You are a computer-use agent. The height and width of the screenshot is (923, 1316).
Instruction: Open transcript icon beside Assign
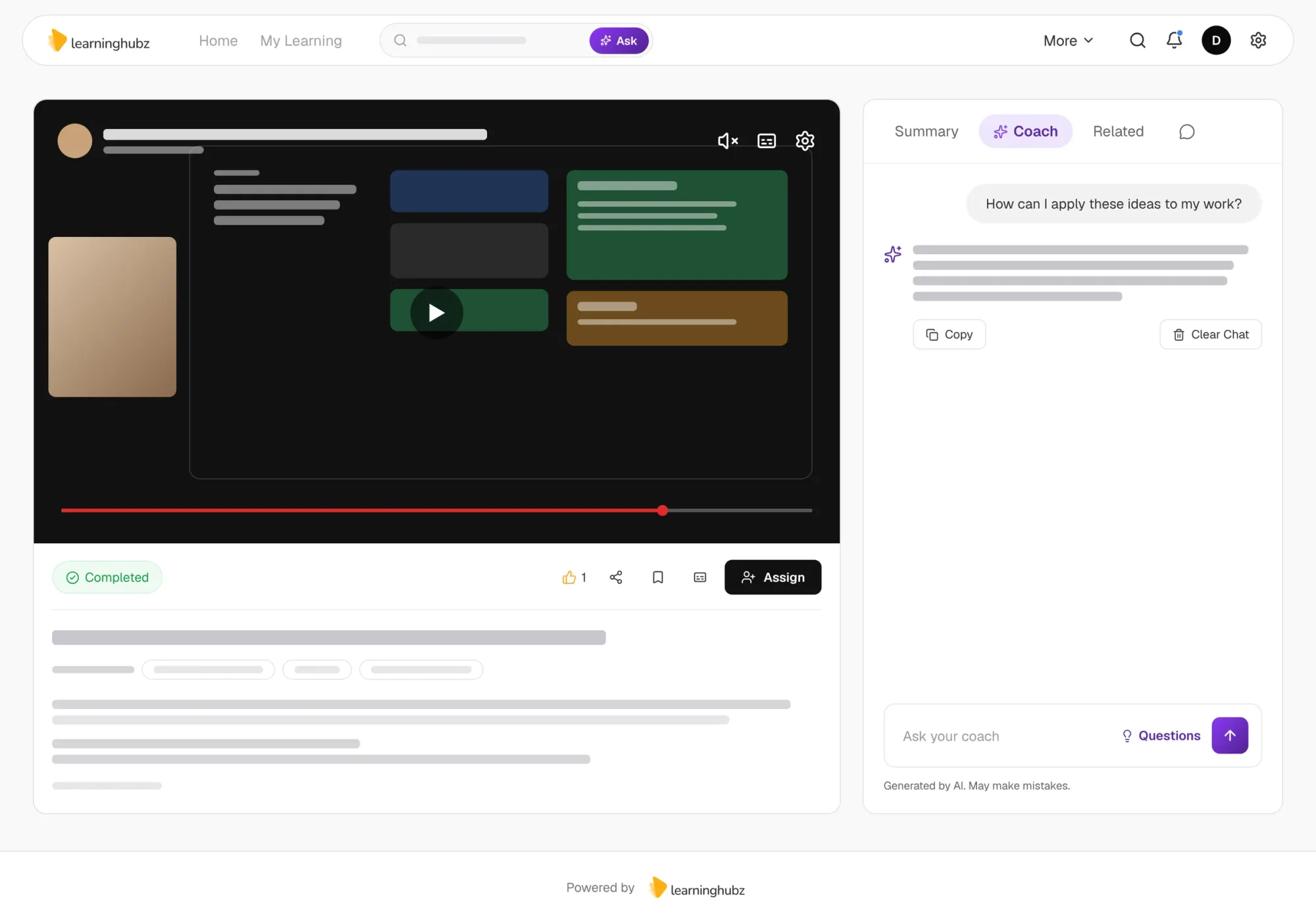pyautogui.click(x=700, y=577)
